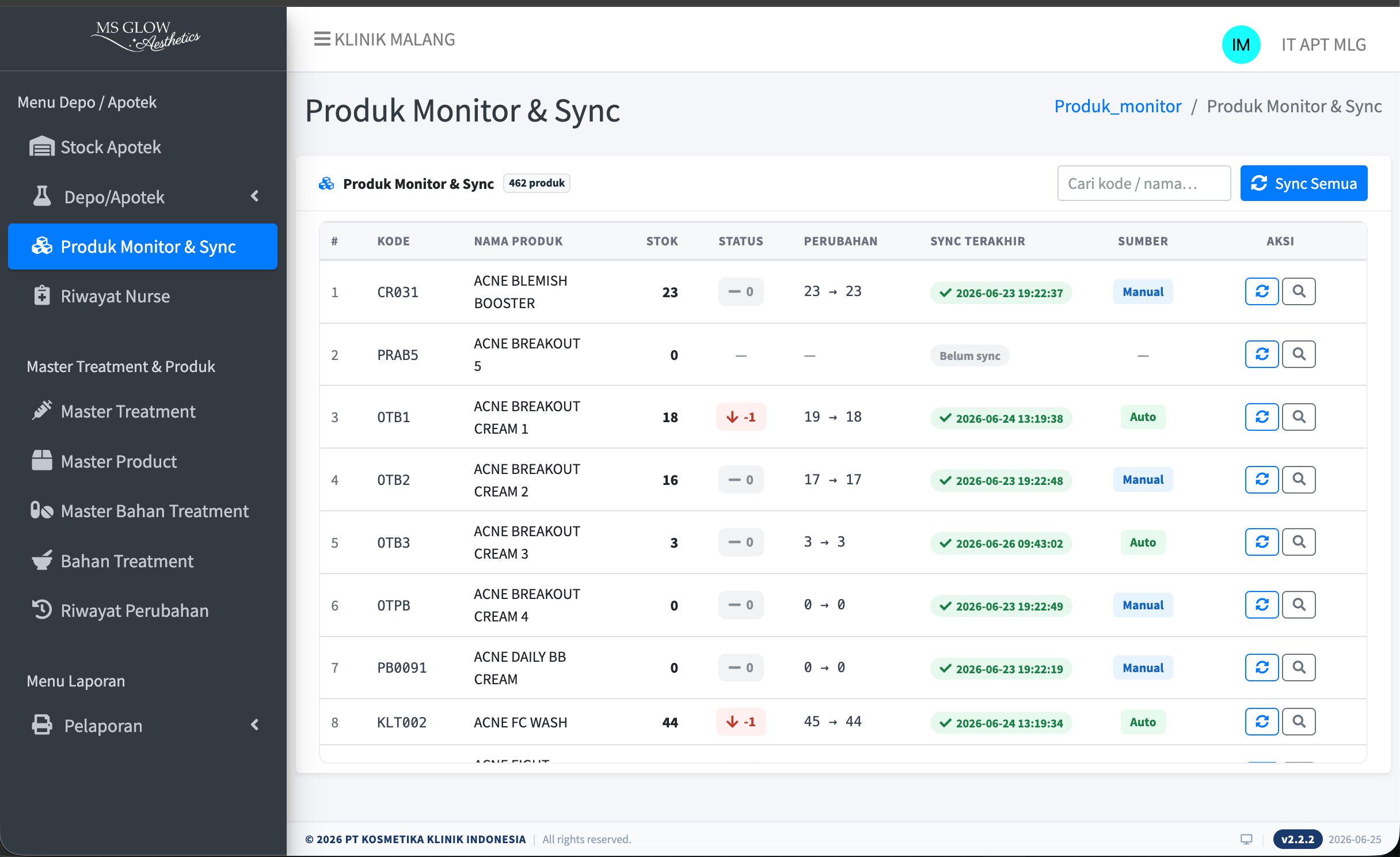Open magnifier for KLT002 row
The width and height of the screenshot is (1400, 857).
pos(1299,722)
